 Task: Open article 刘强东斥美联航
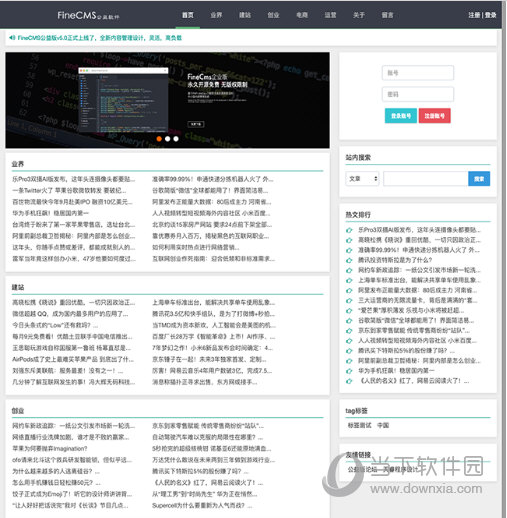(x=68, y=371)
